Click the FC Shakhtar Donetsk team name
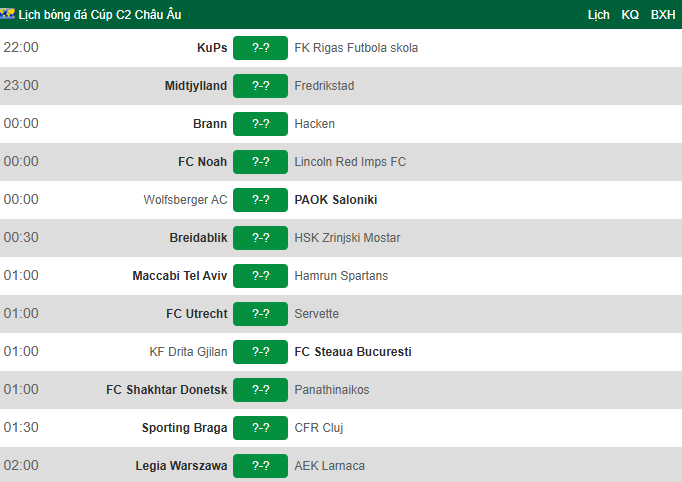 167,390
